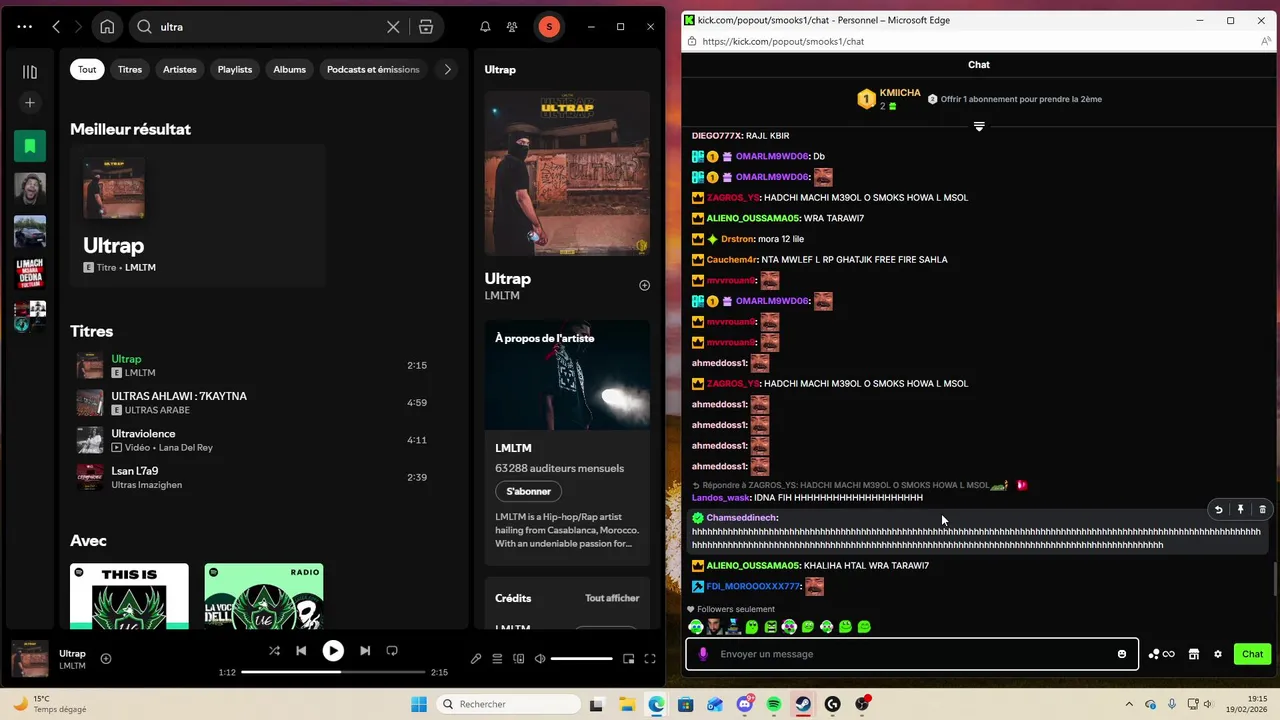
Task: Add Ultrap to library from the side panel
Action: pyautogui.click(x=644, y=285)
